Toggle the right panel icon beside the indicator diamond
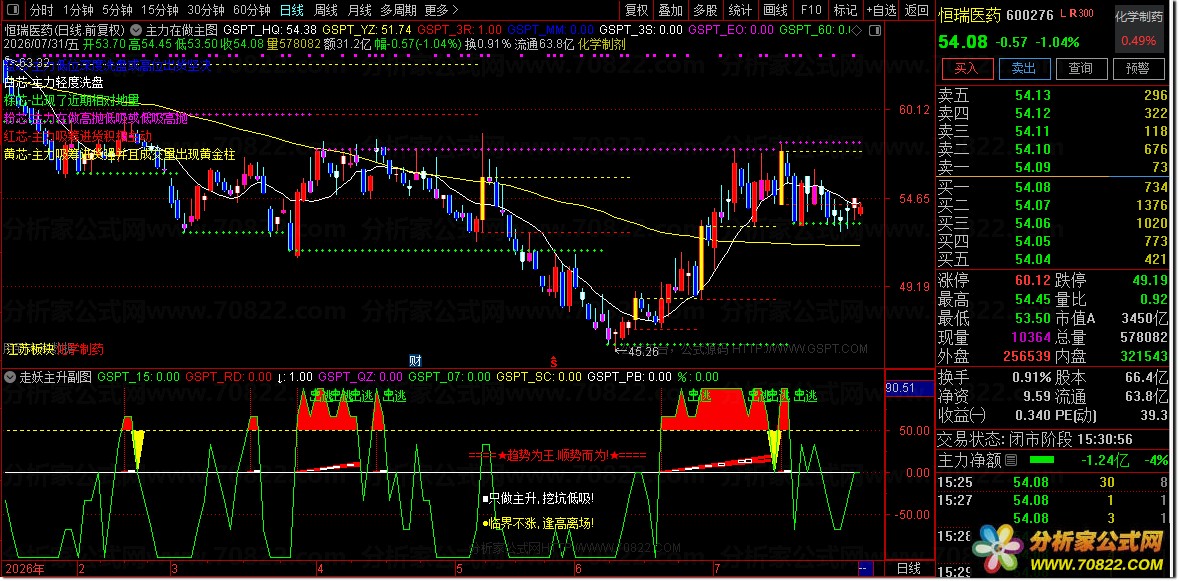Image resolution: width=1180 pixels, height=581 pixels. point(874,31)
